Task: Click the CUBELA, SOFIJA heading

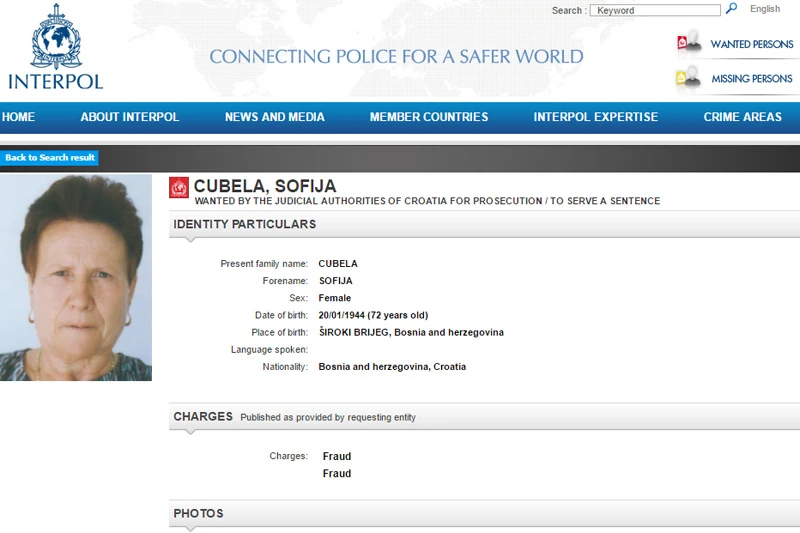Action: pyautogui.click(x=265, y=186)
